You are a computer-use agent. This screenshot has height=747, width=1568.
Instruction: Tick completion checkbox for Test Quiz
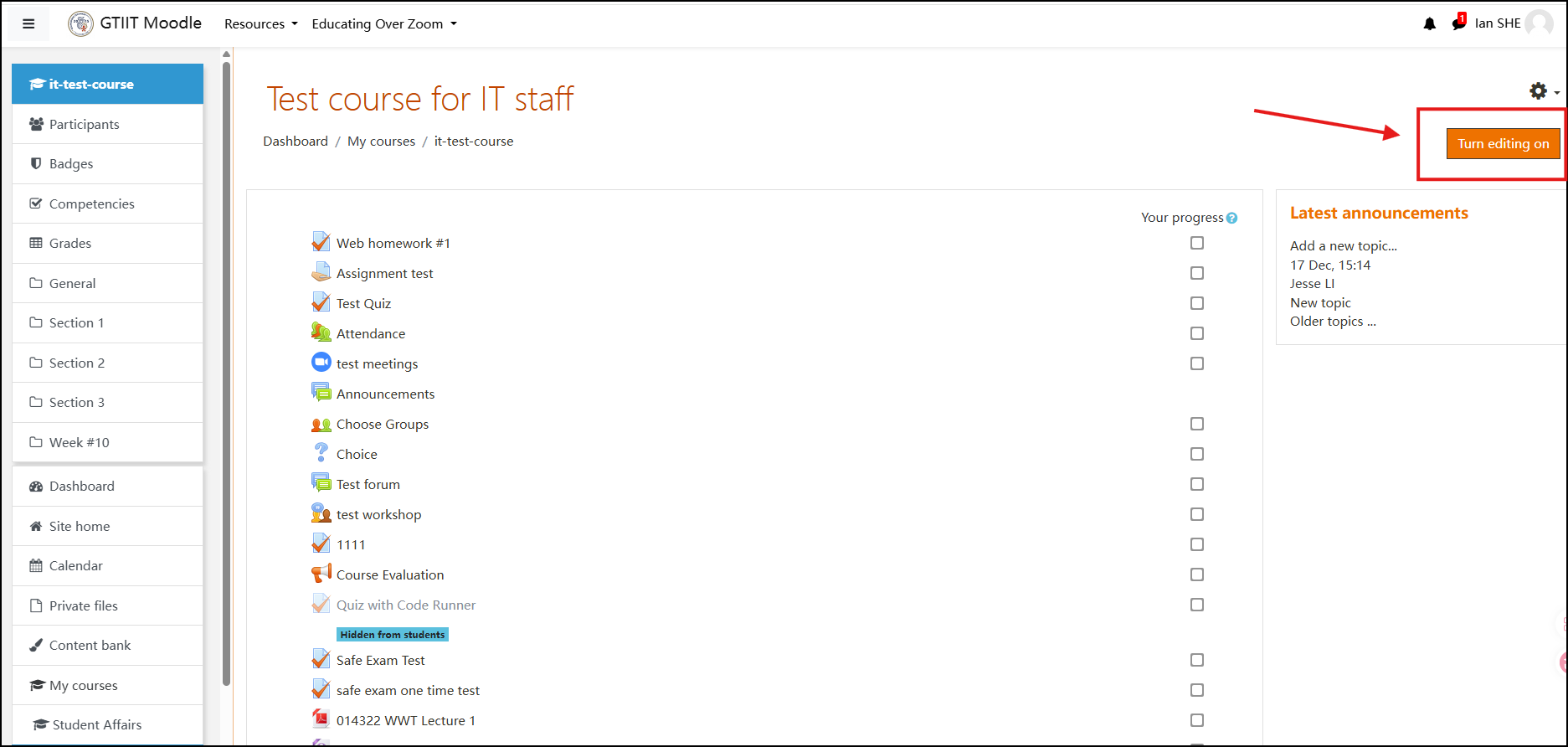[x=1197, y=303]
